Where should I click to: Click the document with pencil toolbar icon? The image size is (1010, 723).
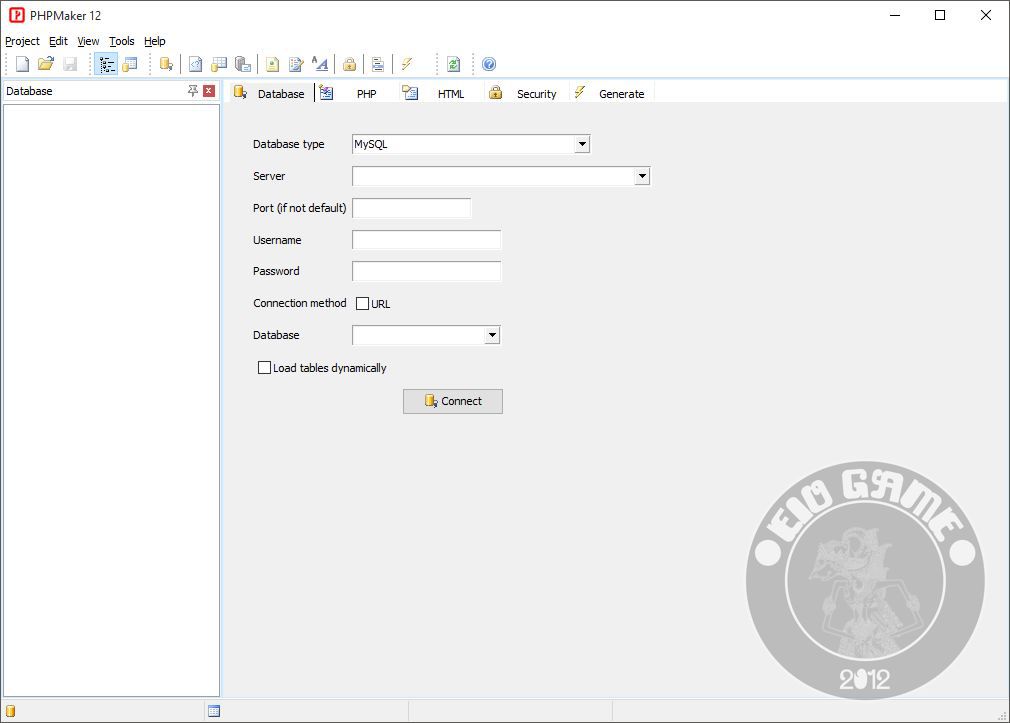296,64
